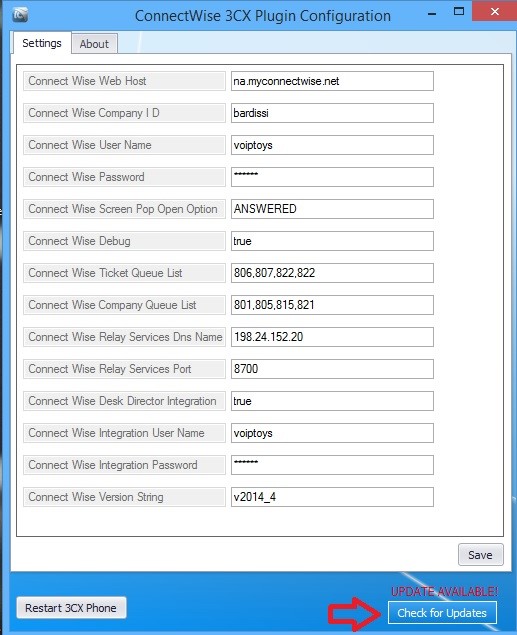Click the ConnectWise 3CX Plugin Configuration title
Viewport: 517px width, 635px height.
coord(263,16)
